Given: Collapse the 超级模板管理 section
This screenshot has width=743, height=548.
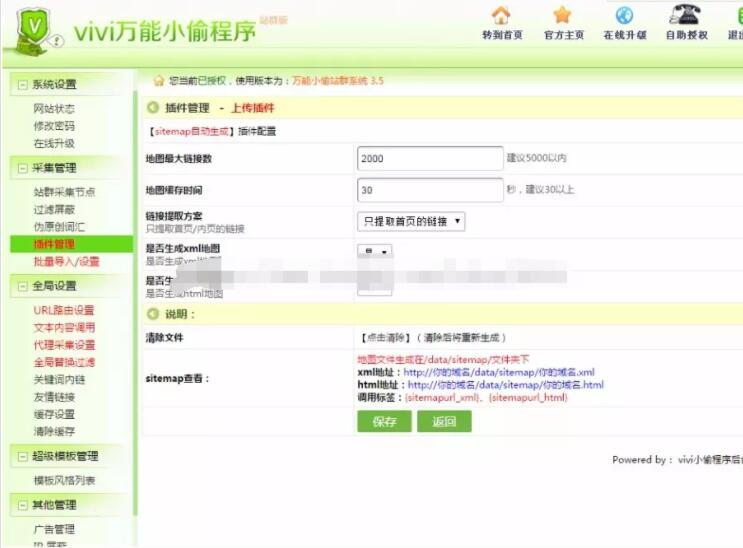Looking at the screenshot, I should tap(22, 457).
